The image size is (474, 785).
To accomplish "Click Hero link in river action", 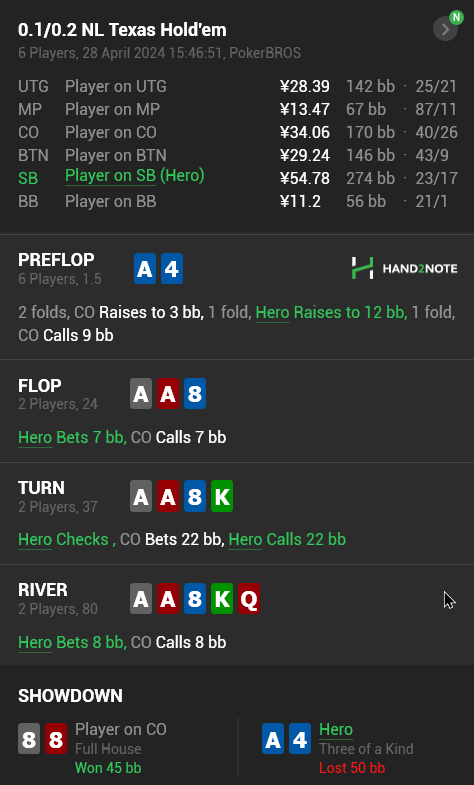I will coord(35,642).
